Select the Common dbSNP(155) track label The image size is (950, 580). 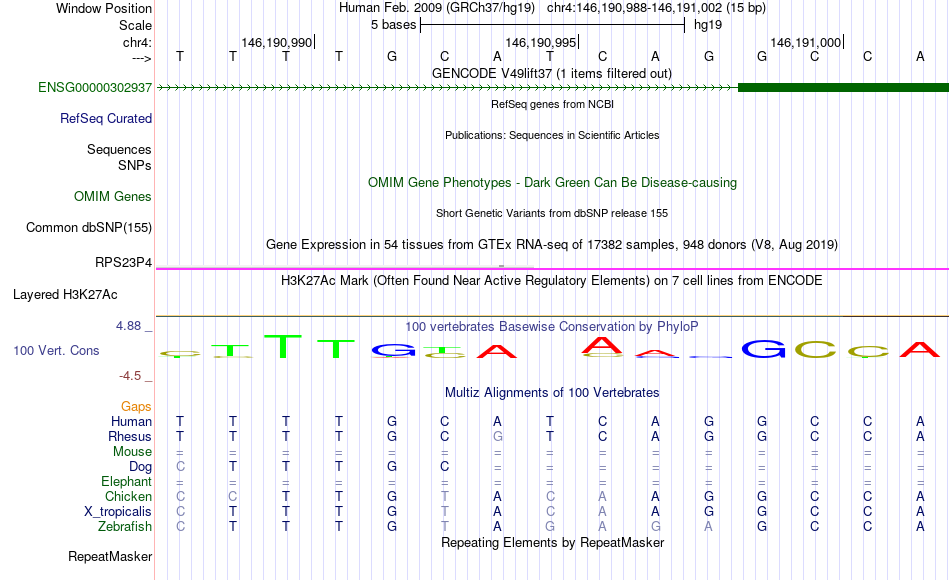point(89,227)
